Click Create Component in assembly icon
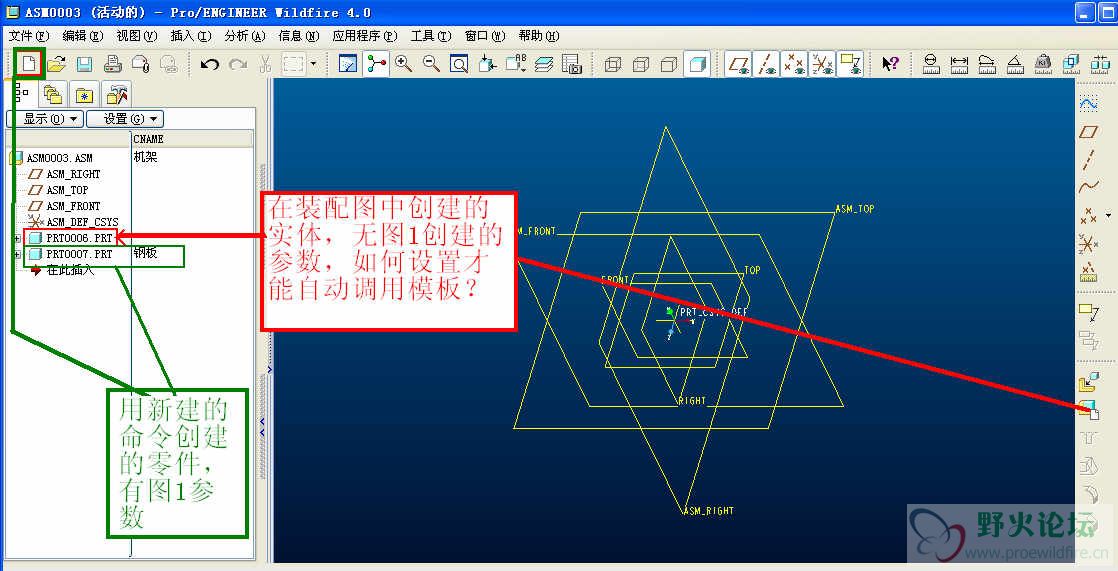Image resolution: width=1118 pixels, height=571 pixels. click(x=1088, y=411)
